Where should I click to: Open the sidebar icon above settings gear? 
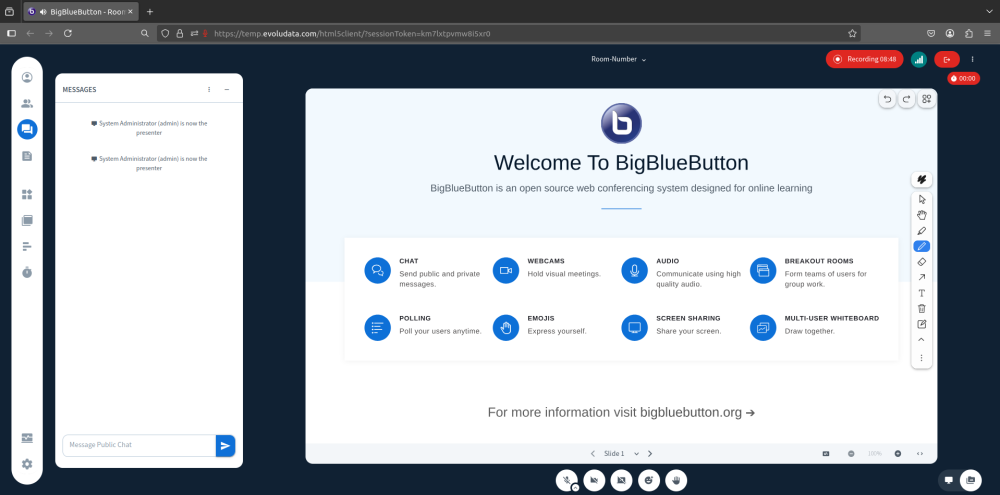point(27,438)
